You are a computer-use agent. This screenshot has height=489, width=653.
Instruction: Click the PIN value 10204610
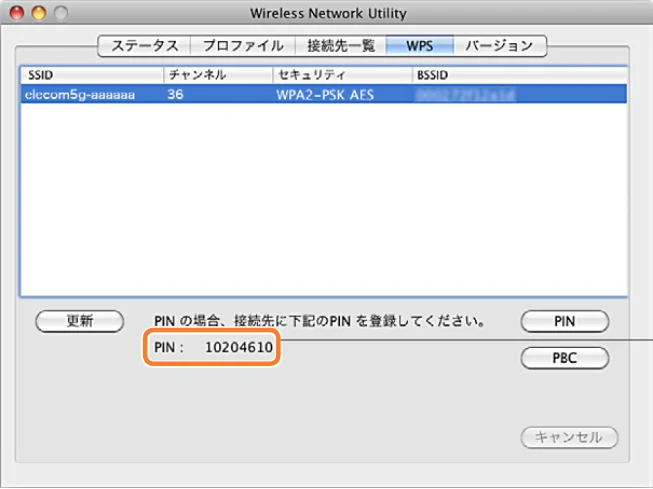point(239,347)
